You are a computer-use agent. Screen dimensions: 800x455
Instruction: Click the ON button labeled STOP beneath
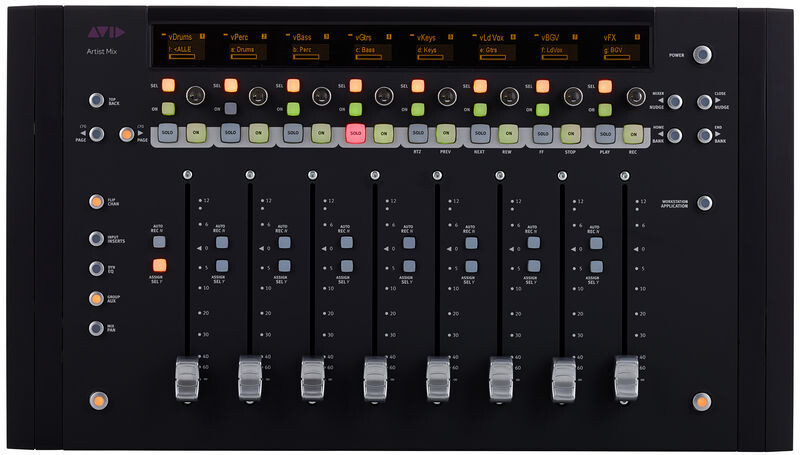[571, 134]
